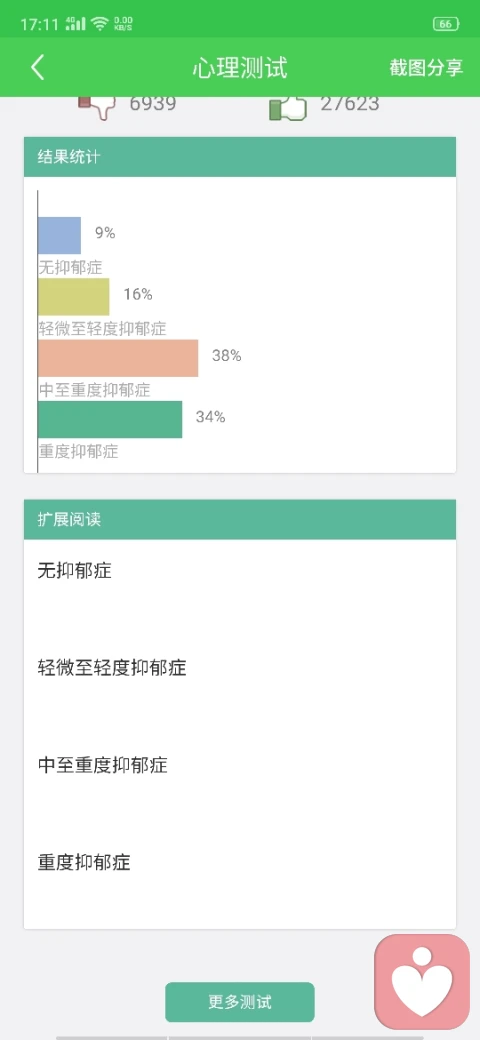This screenshot has height=1040, width=480.
Task: Click the blue 9% bar
Action: click(59, 235)
